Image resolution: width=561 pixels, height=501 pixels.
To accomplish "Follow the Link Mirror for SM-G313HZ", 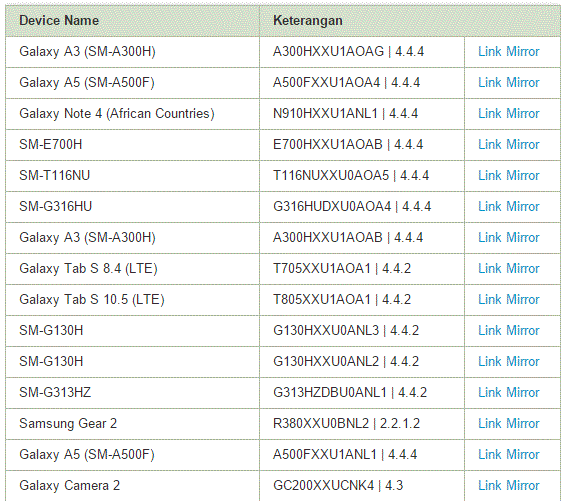I will [x=508, y=393].
